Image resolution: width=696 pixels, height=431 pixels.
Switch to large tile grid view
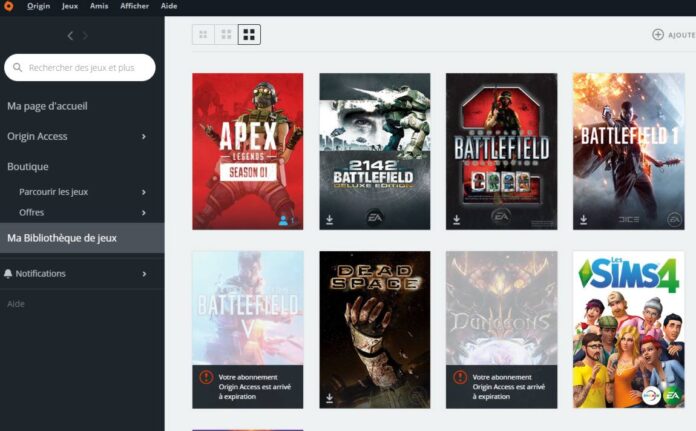click(x=249, y=35)
